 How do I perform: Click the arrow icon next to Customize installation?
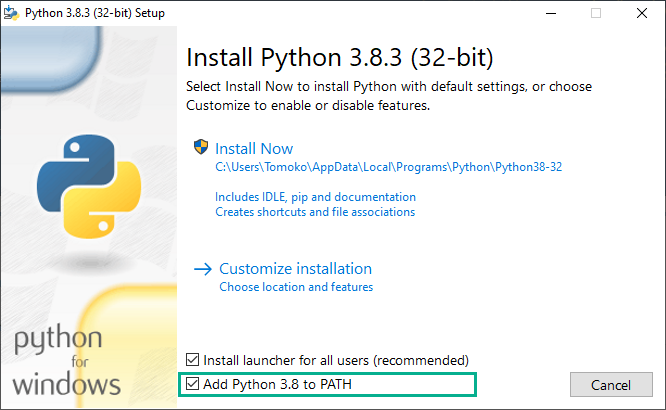click(x=203, y=269)
